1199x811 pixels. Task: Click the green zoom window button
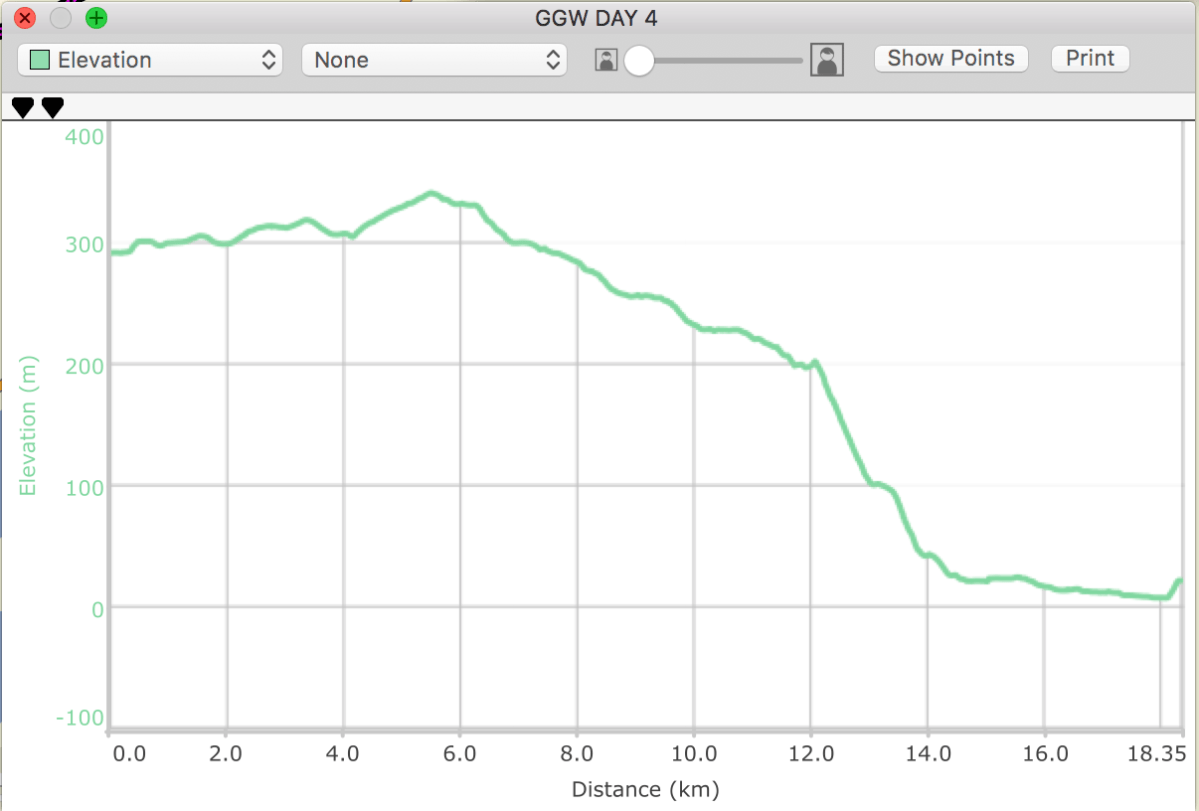click(96, 18)
